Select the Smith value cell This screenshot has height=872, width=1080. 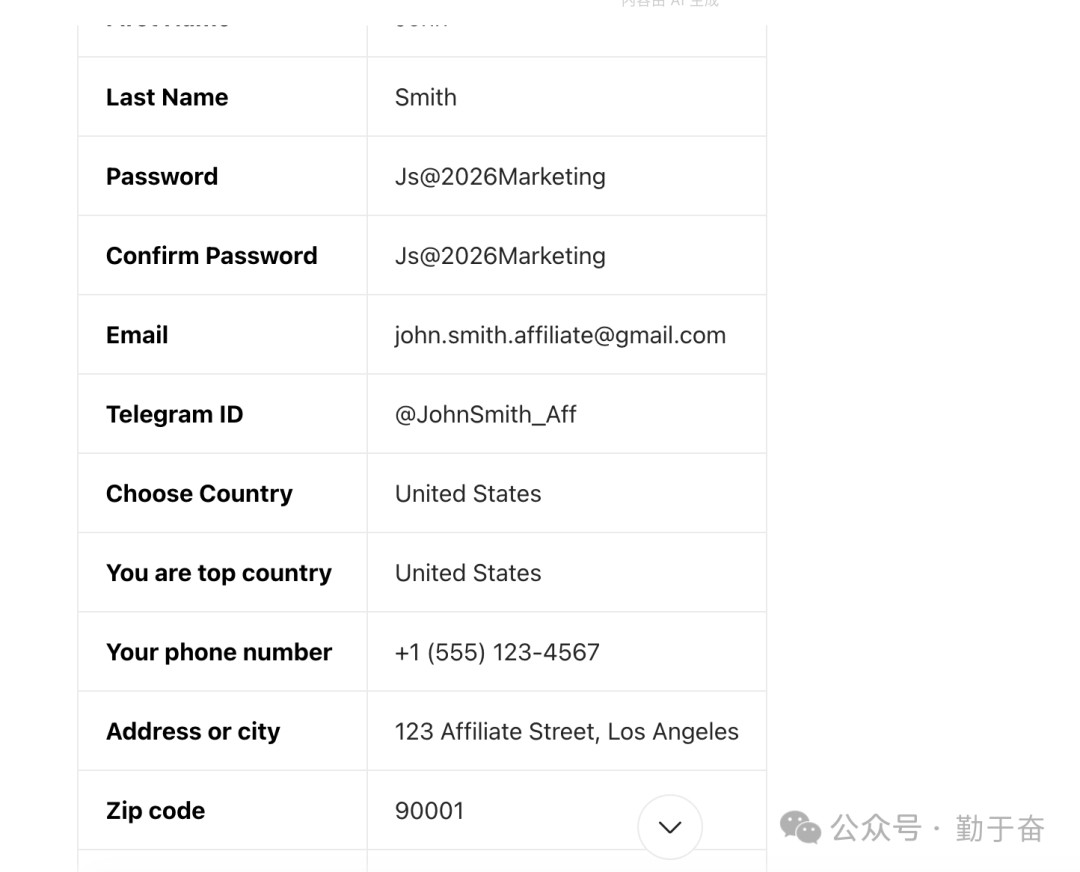[x=426, y=97]
